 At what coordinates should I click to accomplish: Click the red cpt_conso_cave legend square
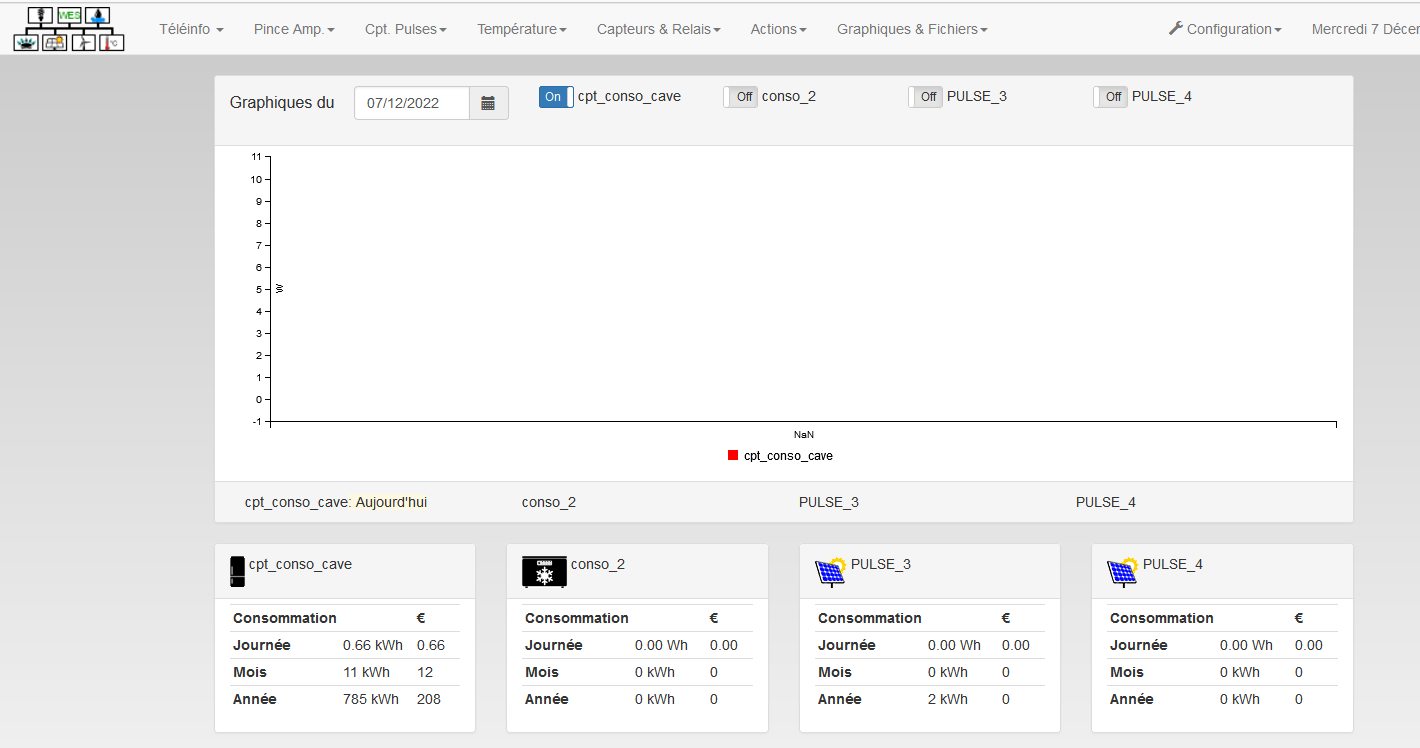pos(733,456)
